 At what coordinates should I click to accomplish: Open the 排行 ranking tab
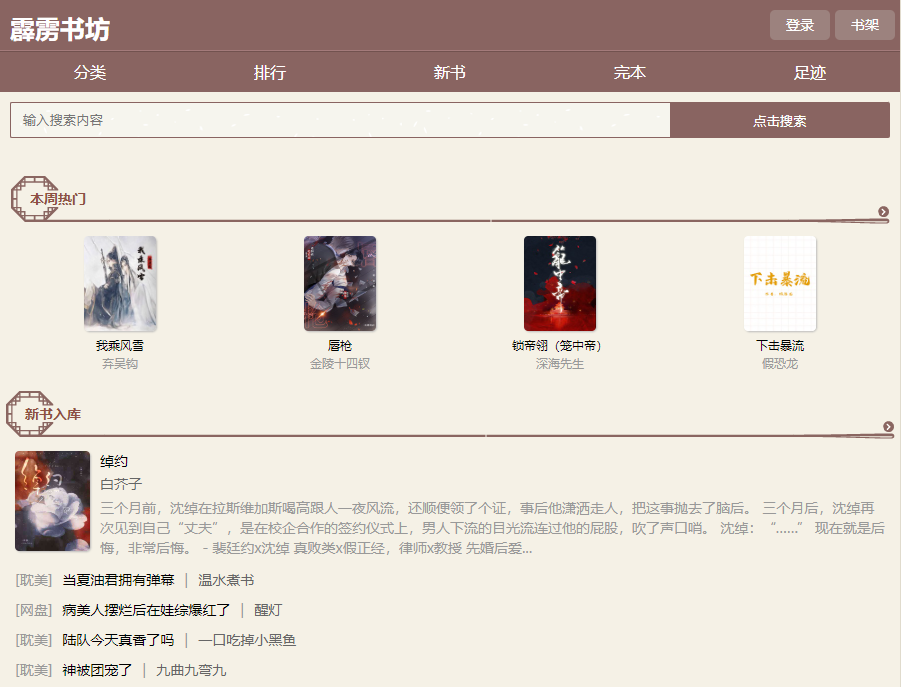269,72
